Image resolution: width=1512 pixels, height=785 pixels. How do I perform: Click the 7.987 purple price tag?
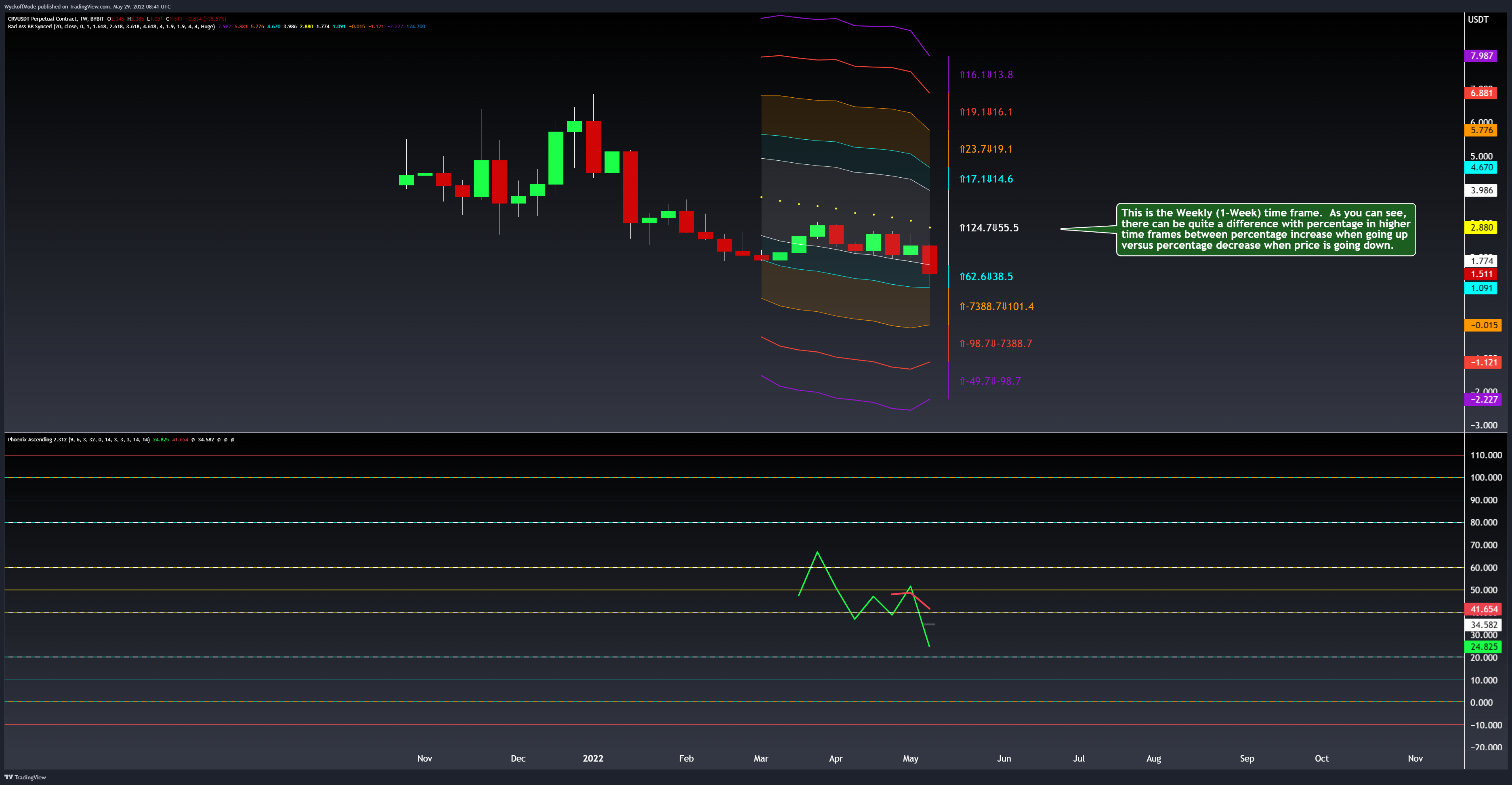point(1481,56)
